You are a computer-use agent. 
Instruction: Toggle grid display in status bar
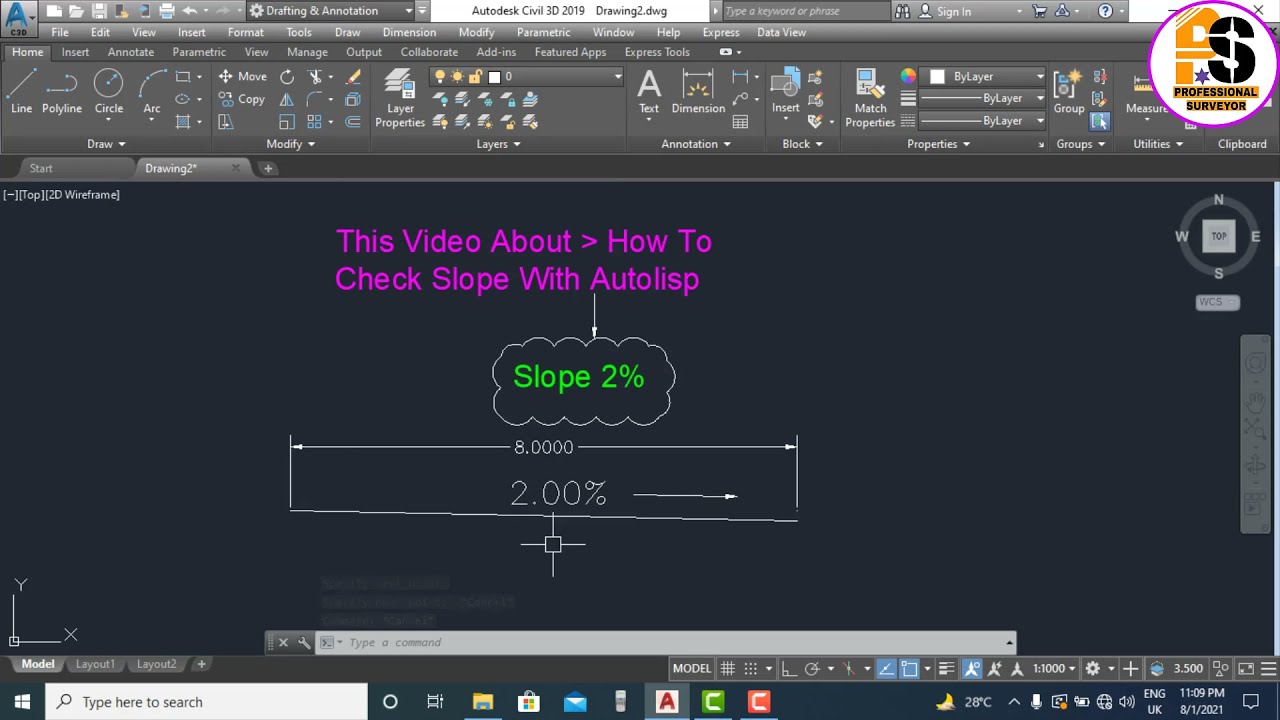(x=728, y=668)
